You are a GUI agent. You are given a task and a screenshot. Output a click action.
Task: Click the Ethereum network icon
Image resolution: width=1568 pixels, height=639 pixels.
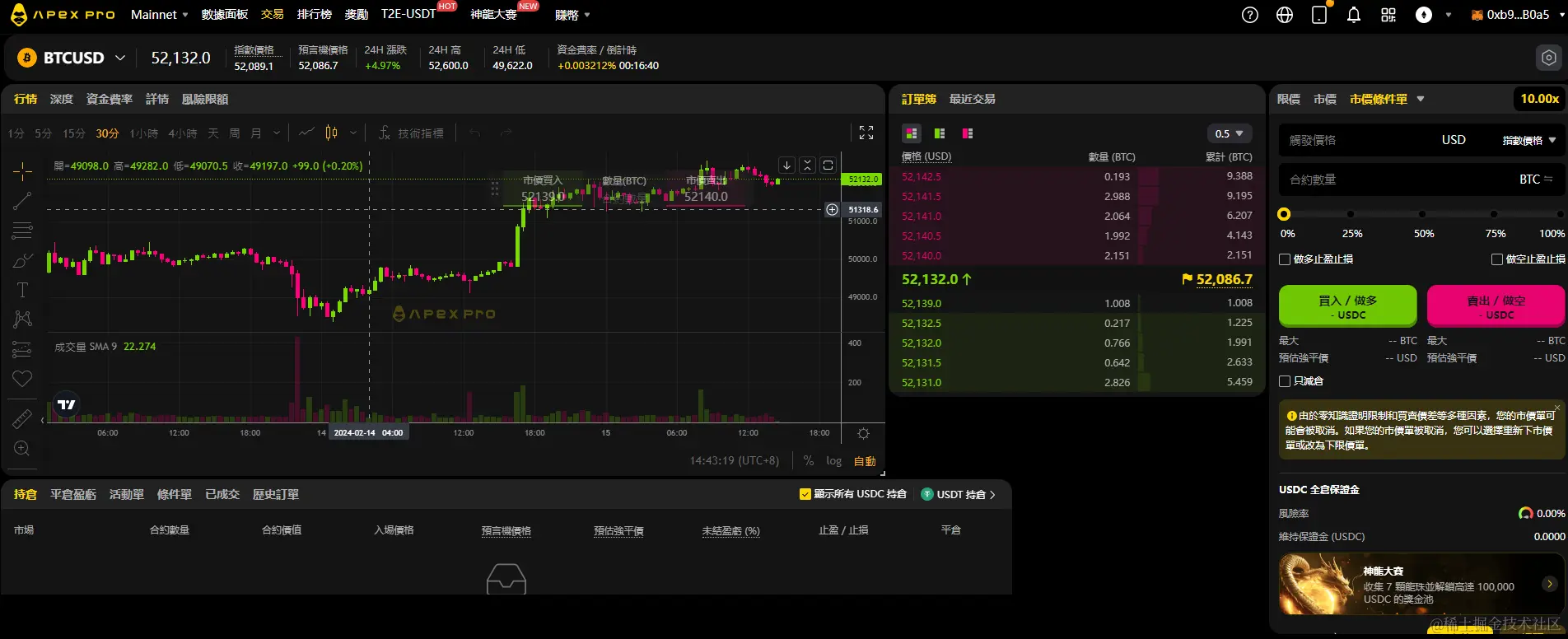point(1424,15)
